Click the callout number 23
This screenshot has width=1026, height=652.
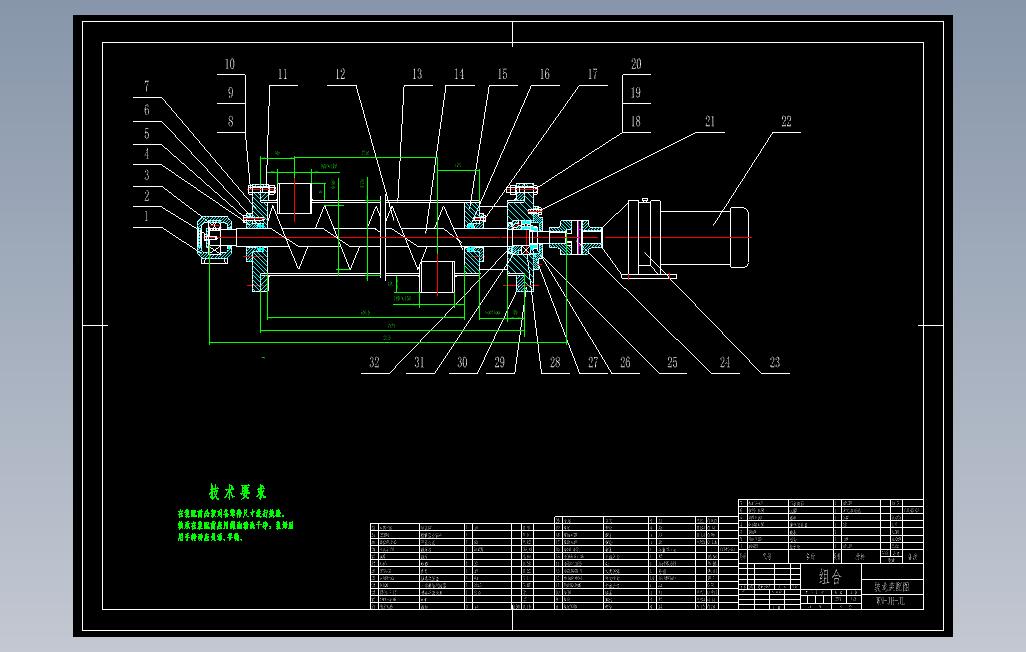click(774, 362)
